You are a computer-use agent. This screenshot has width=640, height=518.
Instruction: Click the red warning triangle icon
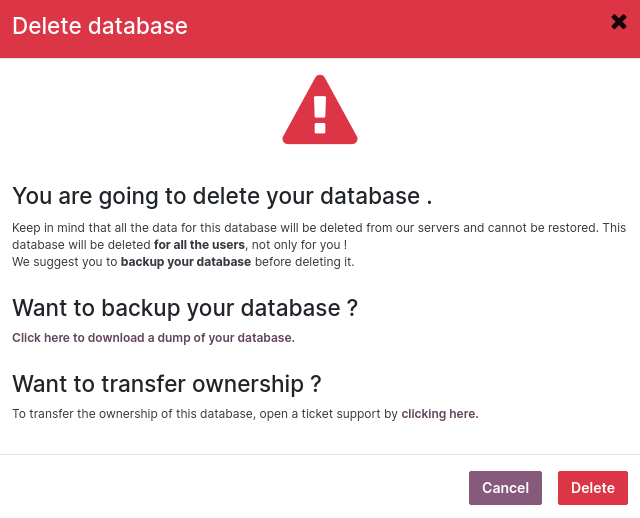(x=320, y=111)
